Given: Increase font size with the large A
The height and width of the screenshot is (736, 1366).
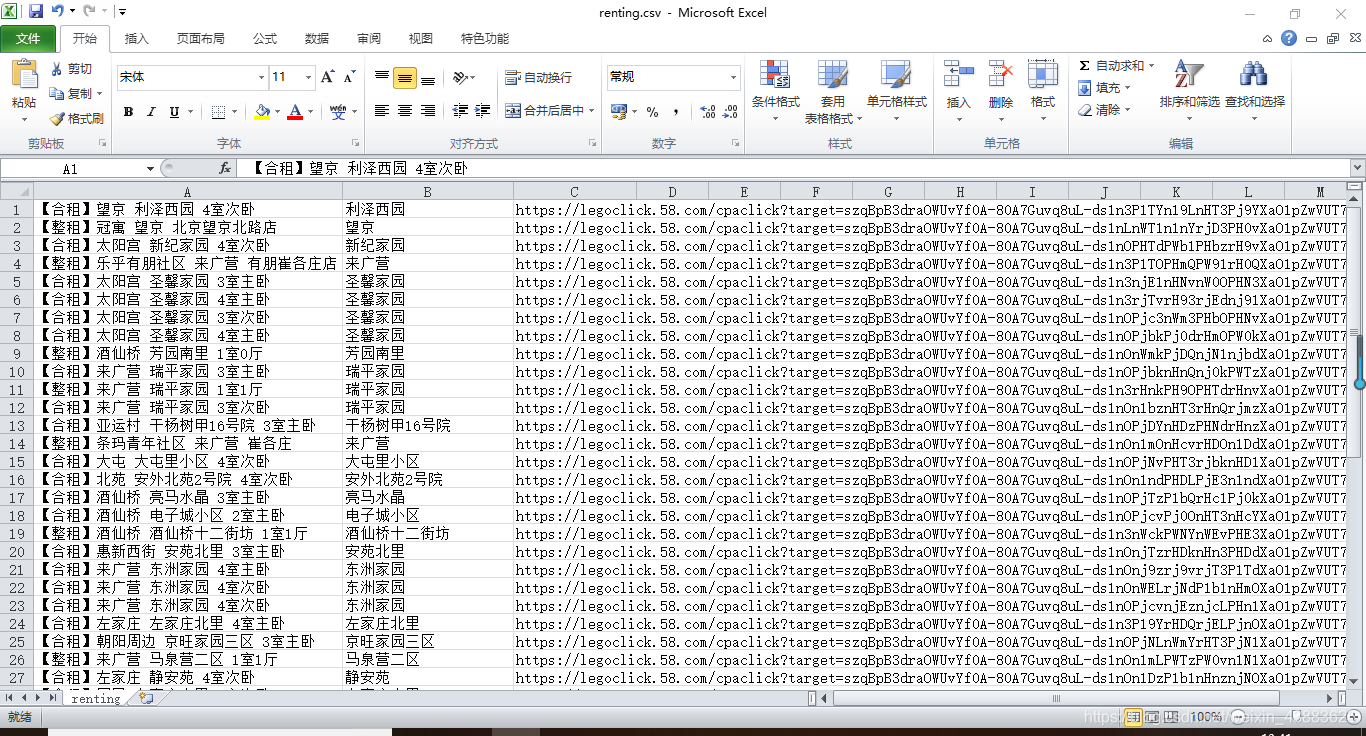Looking at the screenshot, I should coord(328,77).
